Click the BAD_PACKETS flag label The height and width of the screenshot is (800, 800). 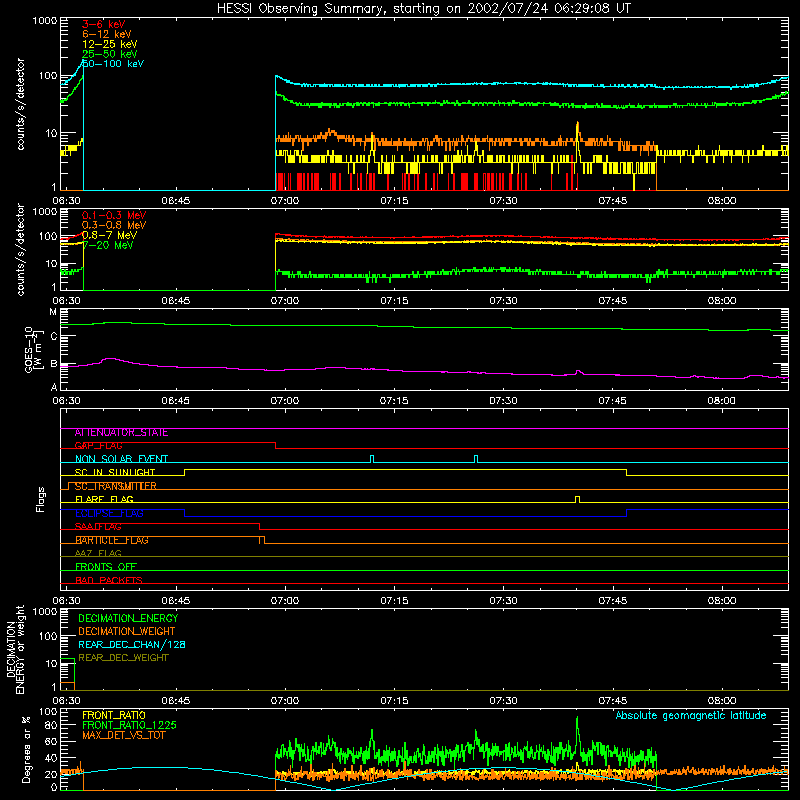pos(109,580)
